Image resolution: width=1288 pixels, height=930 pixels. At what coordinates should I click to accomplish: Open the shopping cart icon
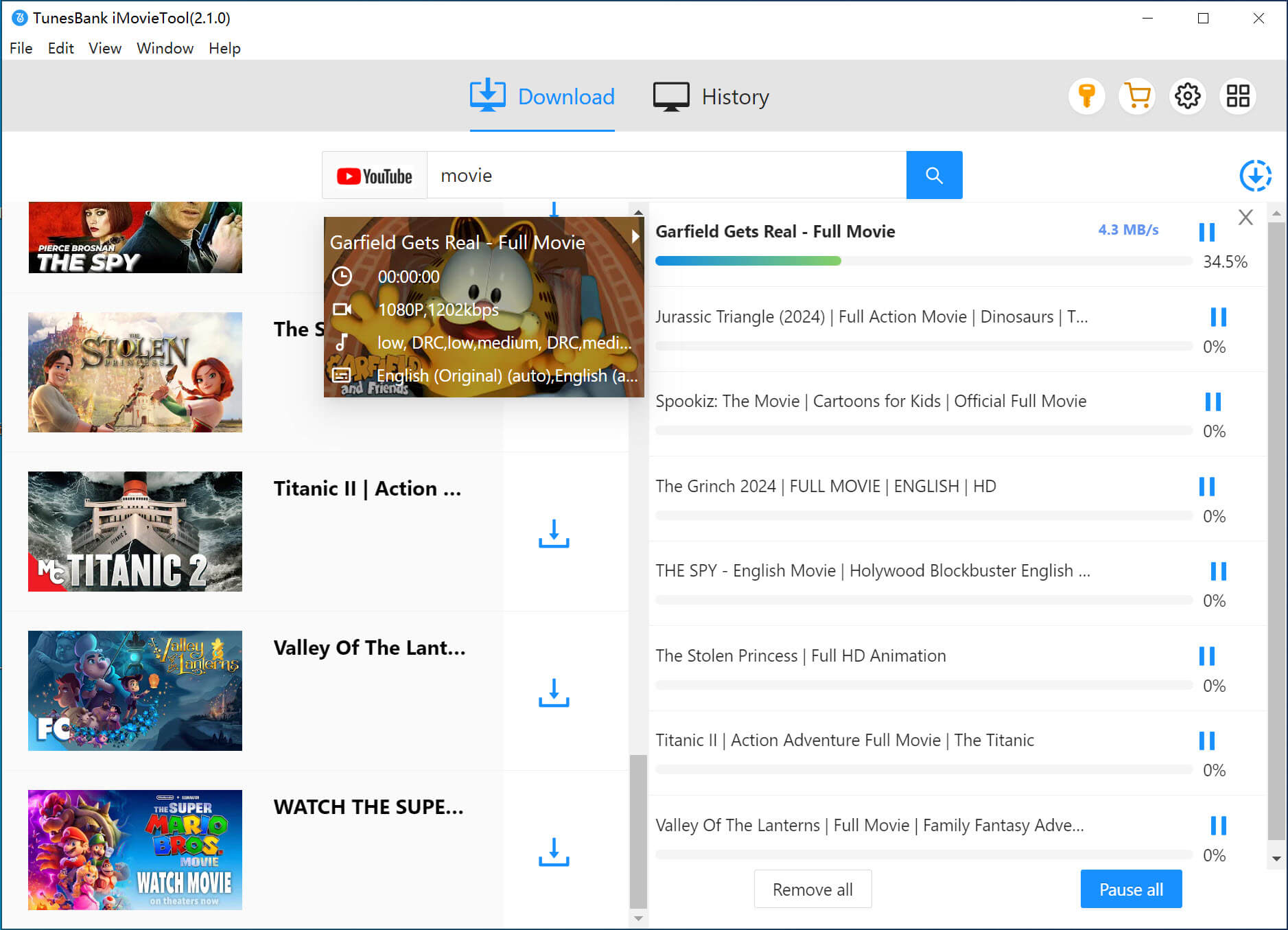point(1137,96)
